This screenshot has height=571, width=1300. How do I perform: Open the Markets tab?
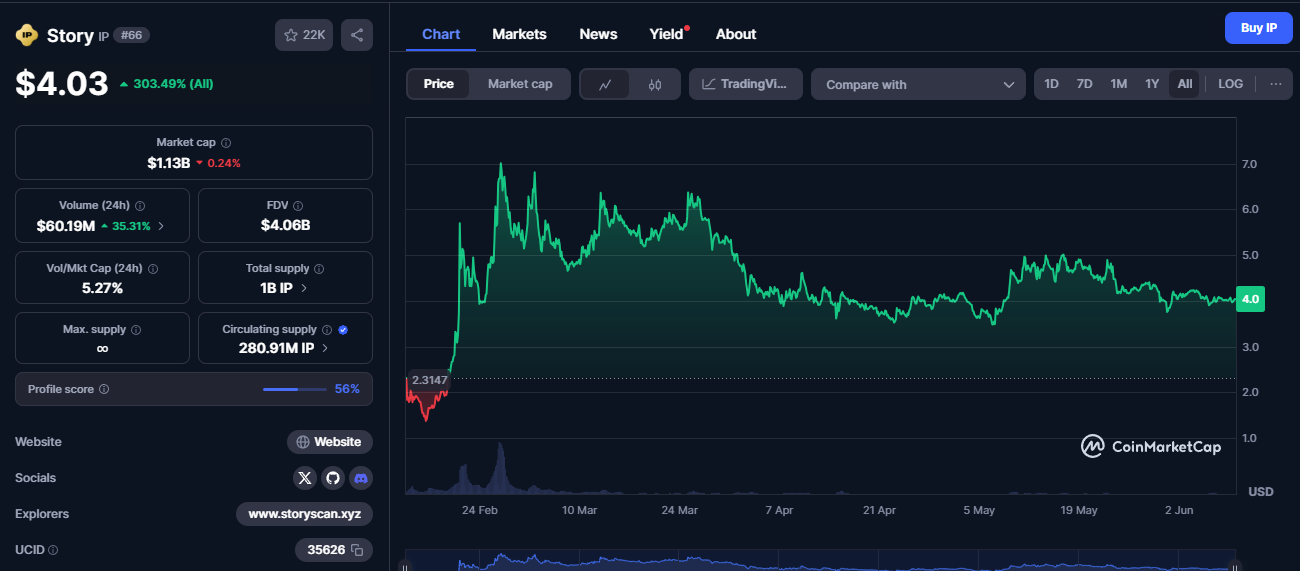point(519,34)
